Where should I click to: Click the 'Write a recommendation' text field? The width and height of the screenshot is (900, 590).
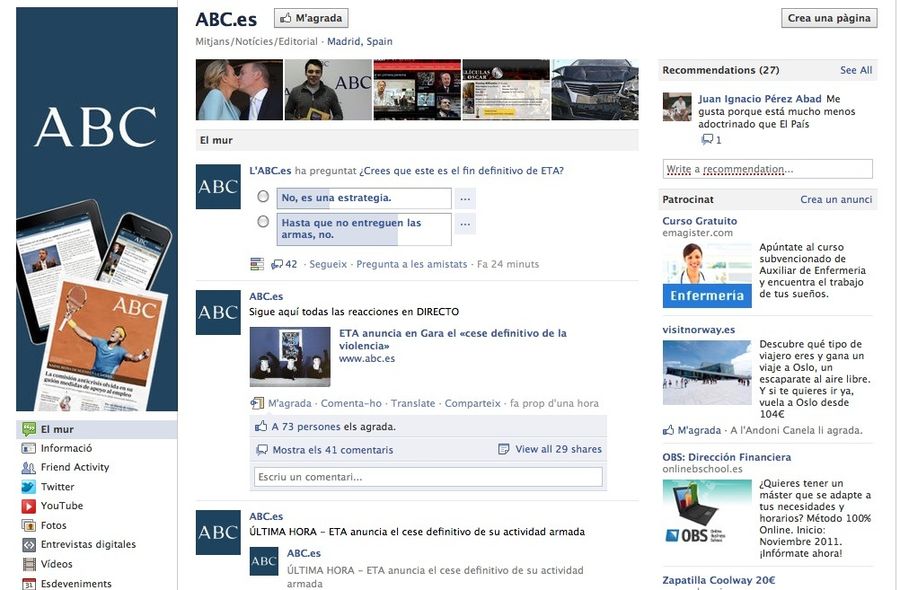(x=767, y=169)
